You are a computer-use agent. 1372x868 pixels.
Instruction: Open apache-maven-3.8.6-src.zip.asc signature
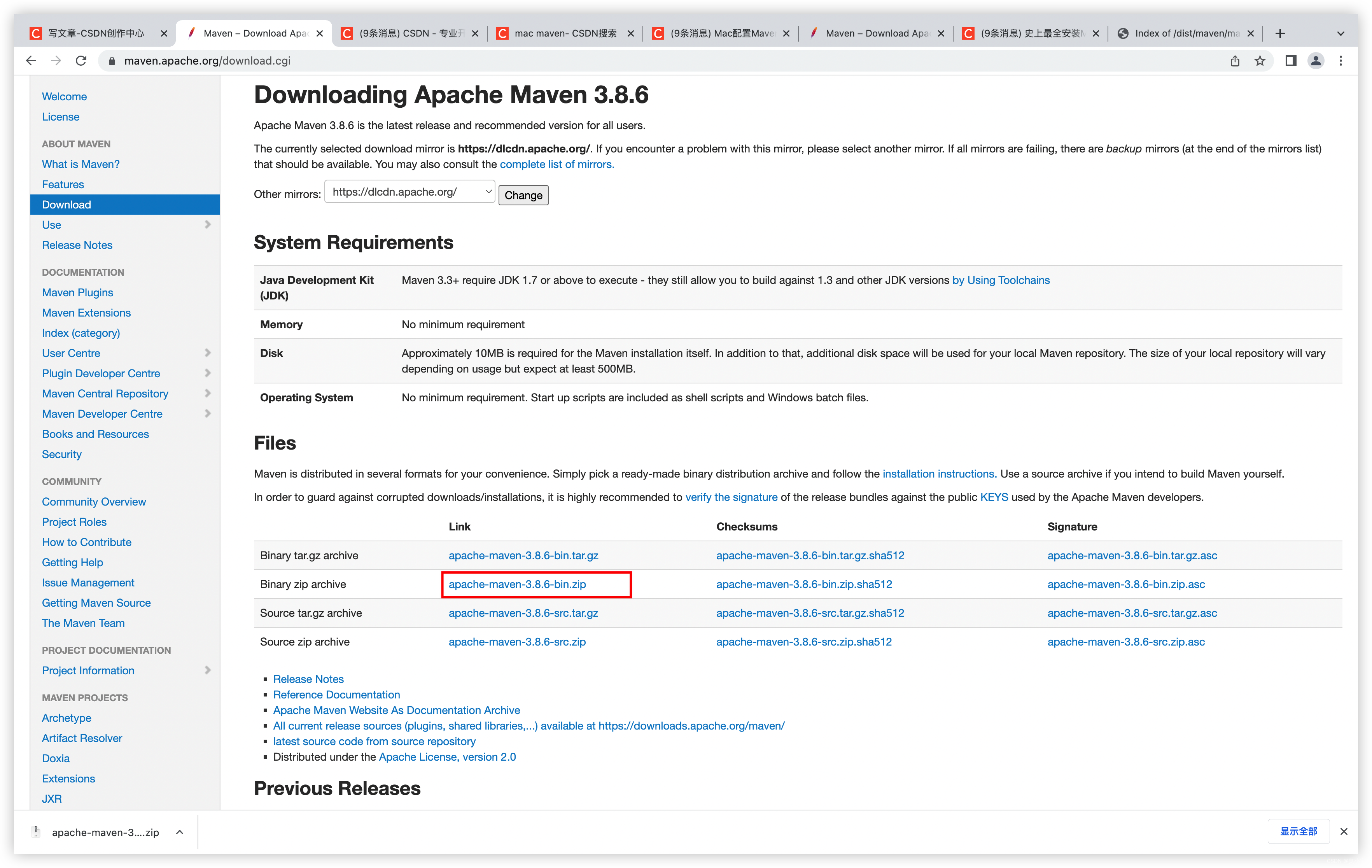pos(1126,642)
